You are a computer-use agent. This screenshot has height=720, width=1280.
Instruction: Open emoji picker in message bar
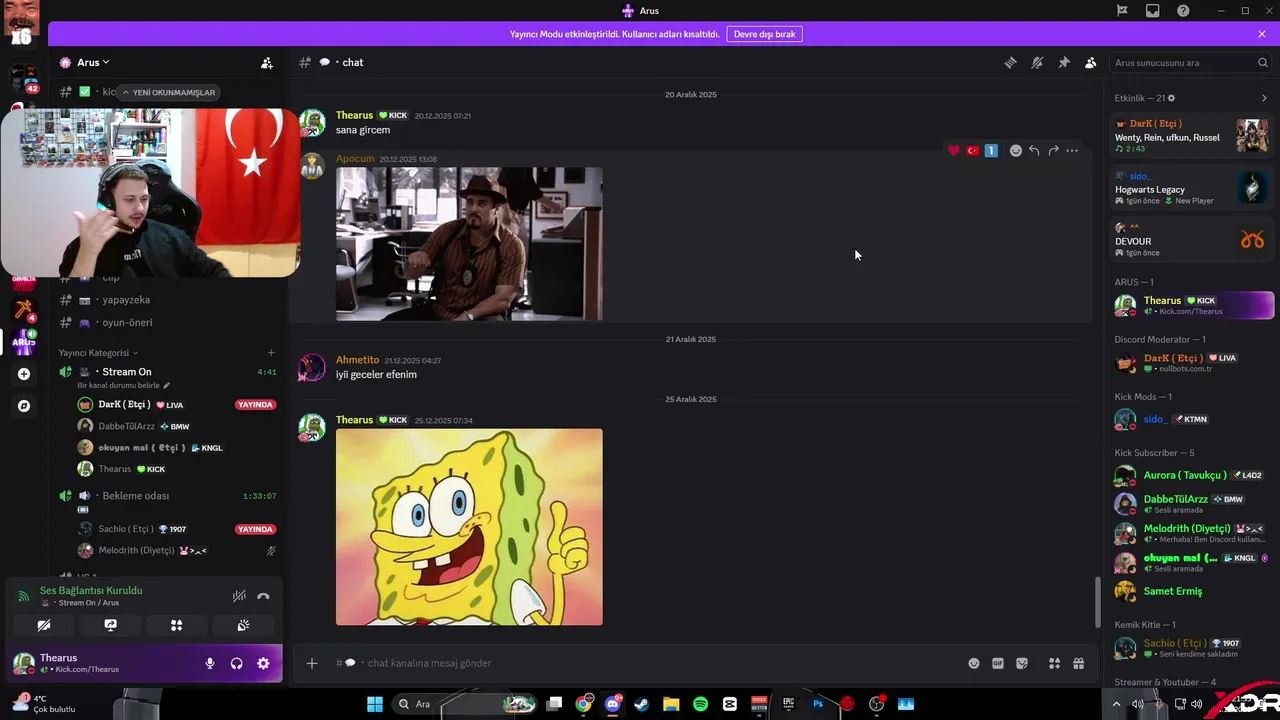point(974,663)
